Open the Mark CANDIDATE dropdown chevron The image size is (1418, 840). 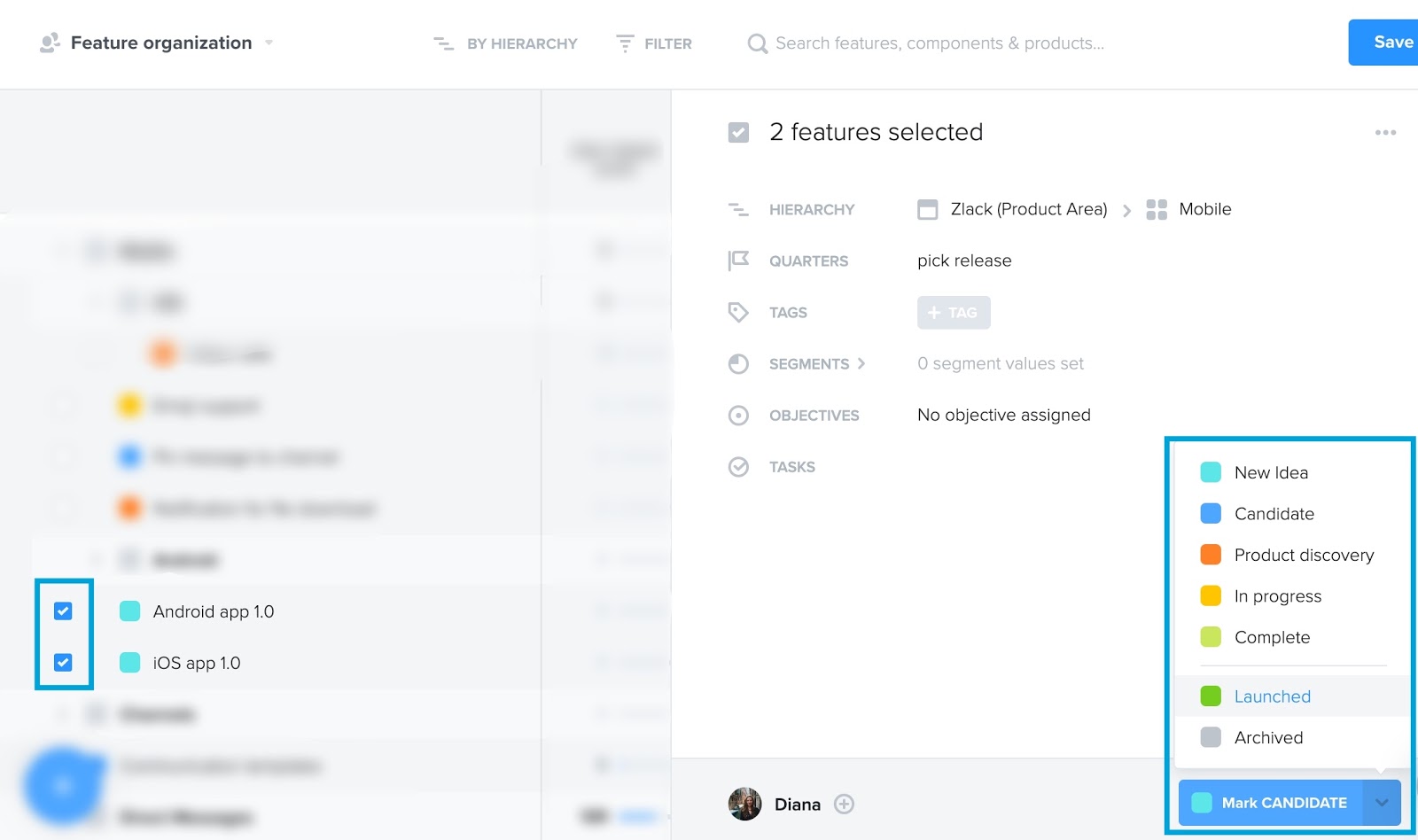(x=1382, y=802)
